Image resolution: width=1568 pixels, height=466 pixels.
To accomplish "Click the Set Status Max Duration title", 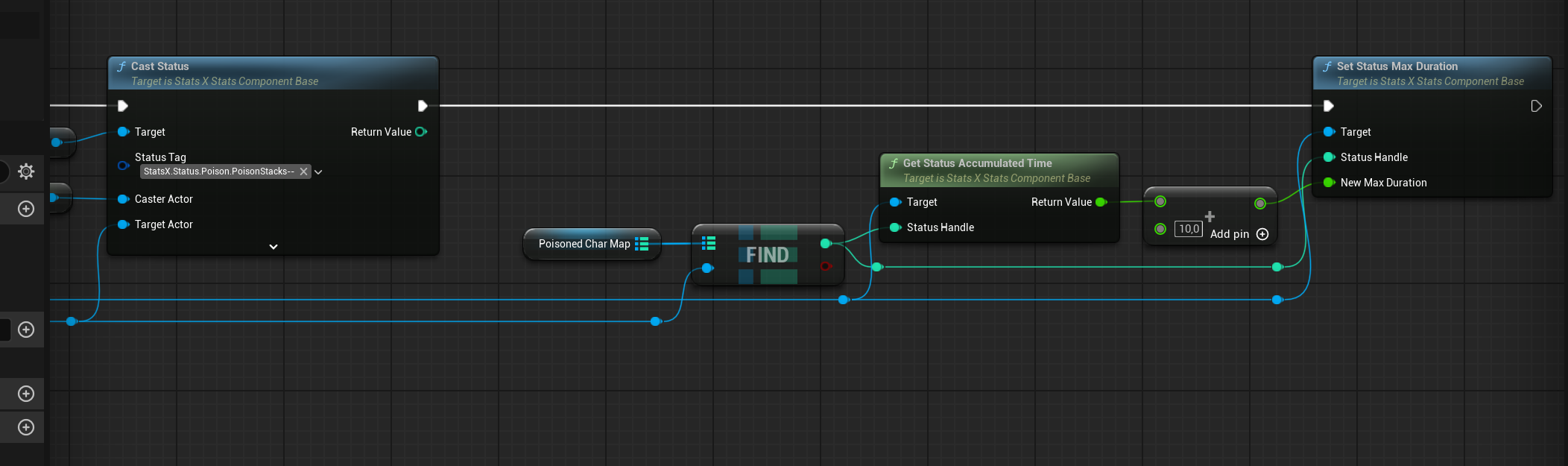I will point(1397,66).
